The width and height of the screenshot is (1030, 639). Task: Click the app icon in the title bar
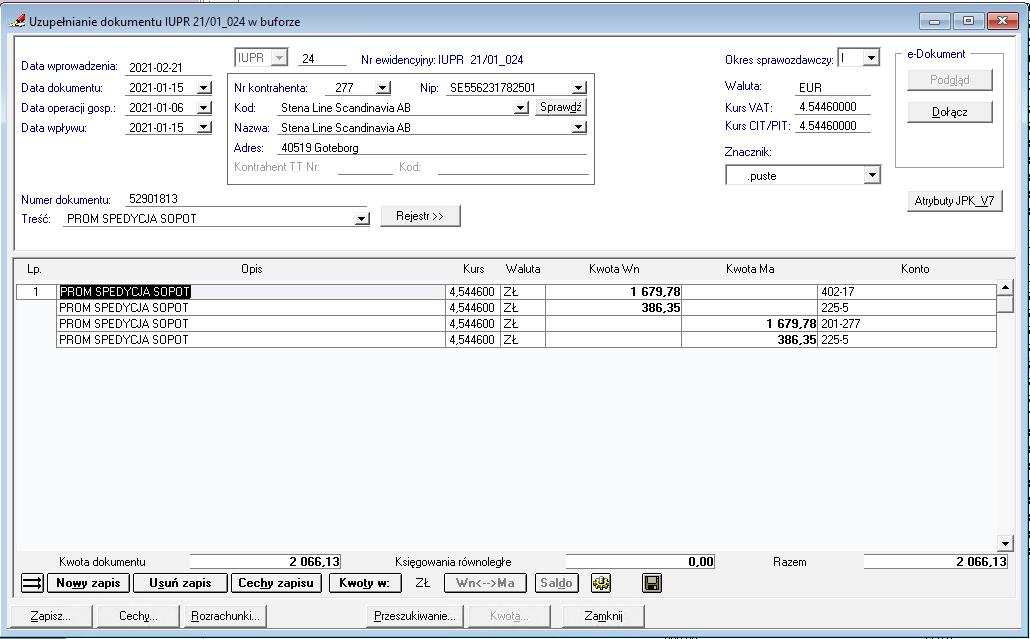(16, 21)
